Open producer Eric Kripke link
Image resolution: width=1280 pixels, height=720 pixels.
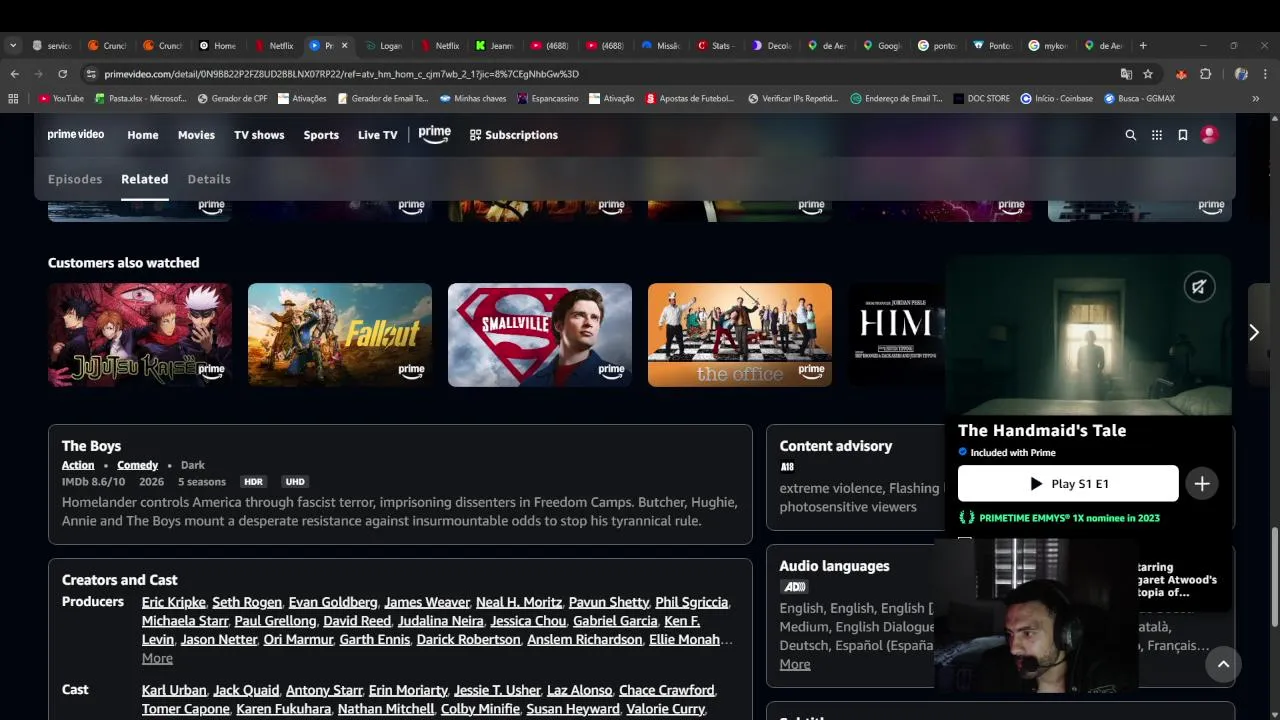click(x=174, y=602)
